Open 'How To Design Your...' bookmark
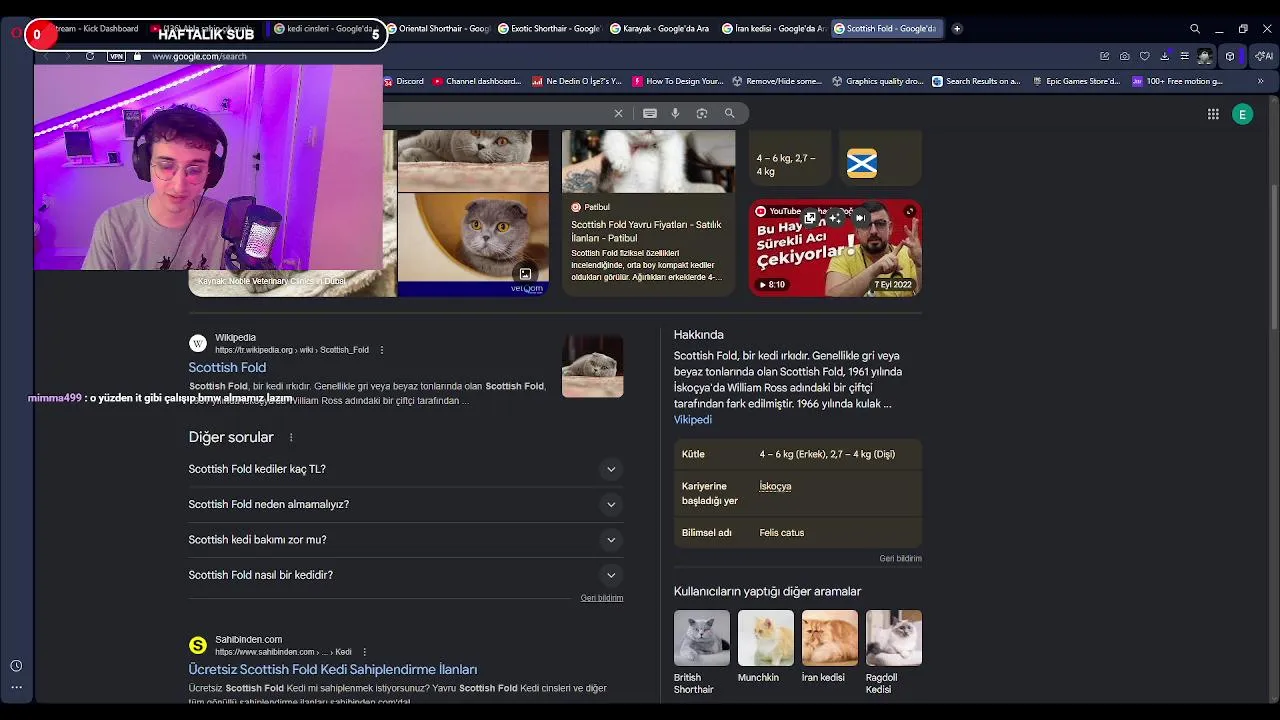This screenshot has height=720, width=1280. (x=677, y=81)
